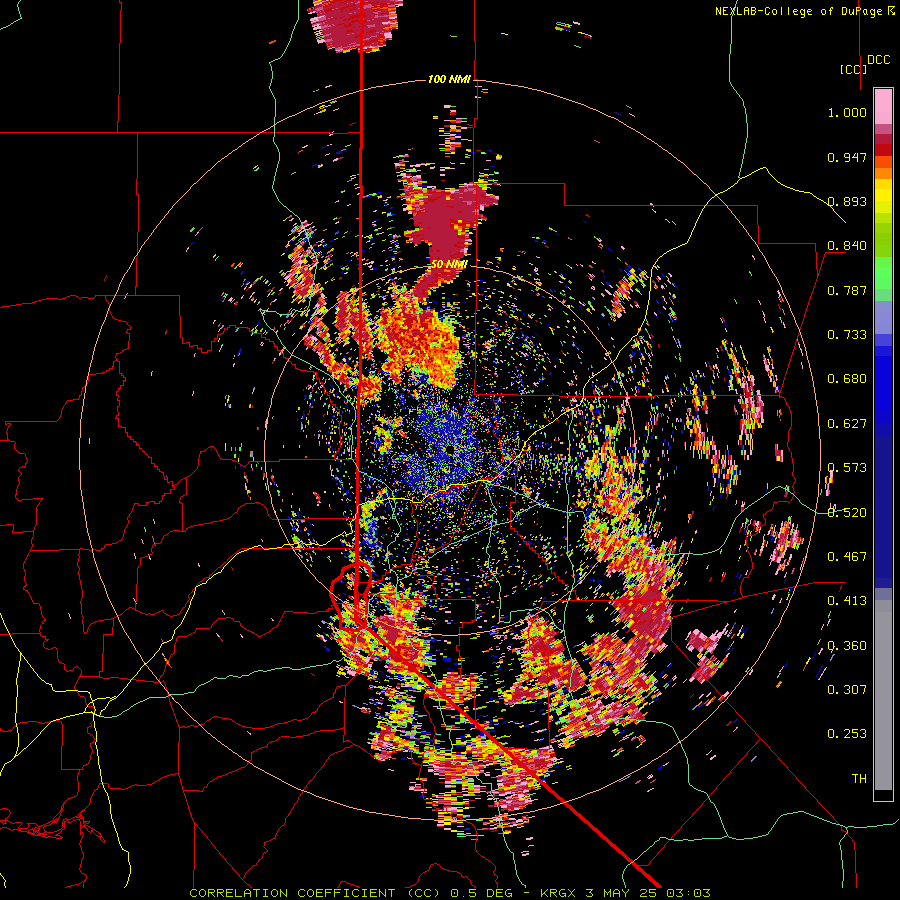Click the 0.467 legend value
Image resolution: width=900 pixels, height=900 pixels.
click(847, 557)
